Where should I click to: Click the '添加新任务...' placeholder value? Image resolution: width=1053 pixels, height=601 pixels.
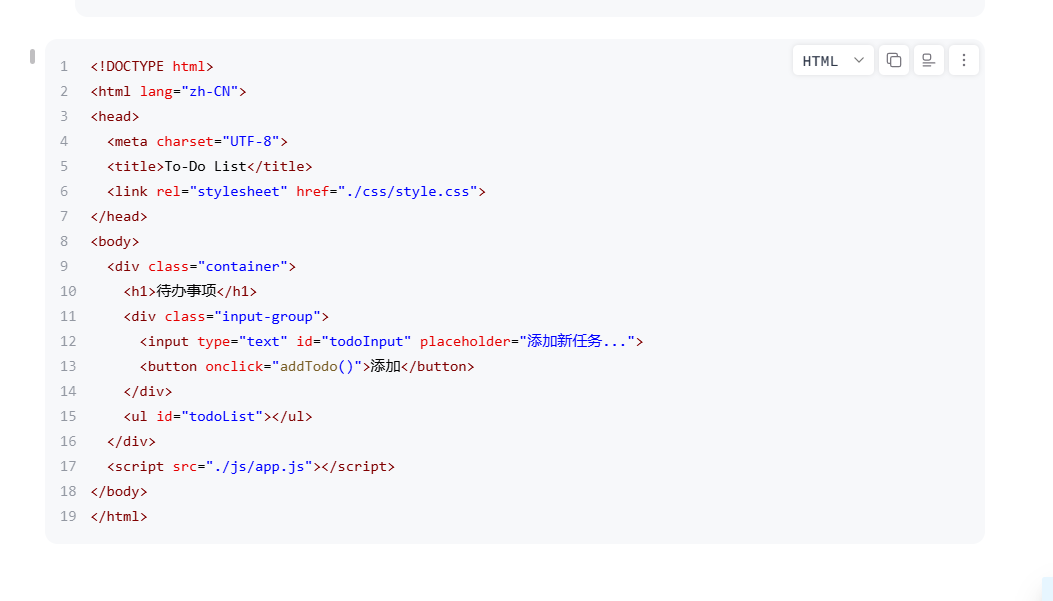click(x=577, y=341)
